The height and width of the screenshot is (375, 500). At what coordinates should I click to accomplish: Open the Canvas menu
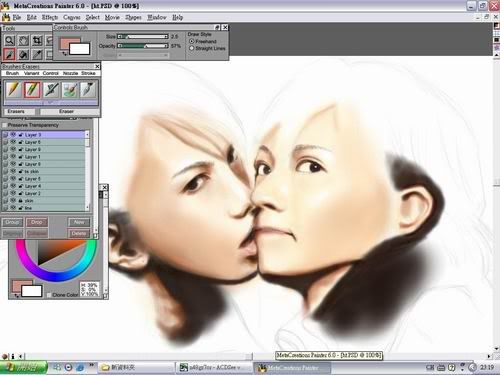(72, 17)
